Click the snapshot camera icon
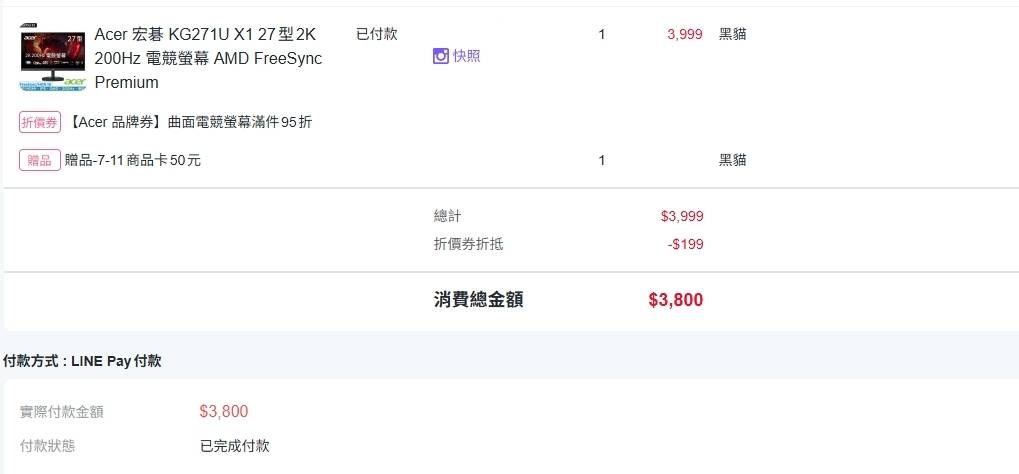Image resolution: width=1019 pixels, height=474 pixels. tap(441, 56)
